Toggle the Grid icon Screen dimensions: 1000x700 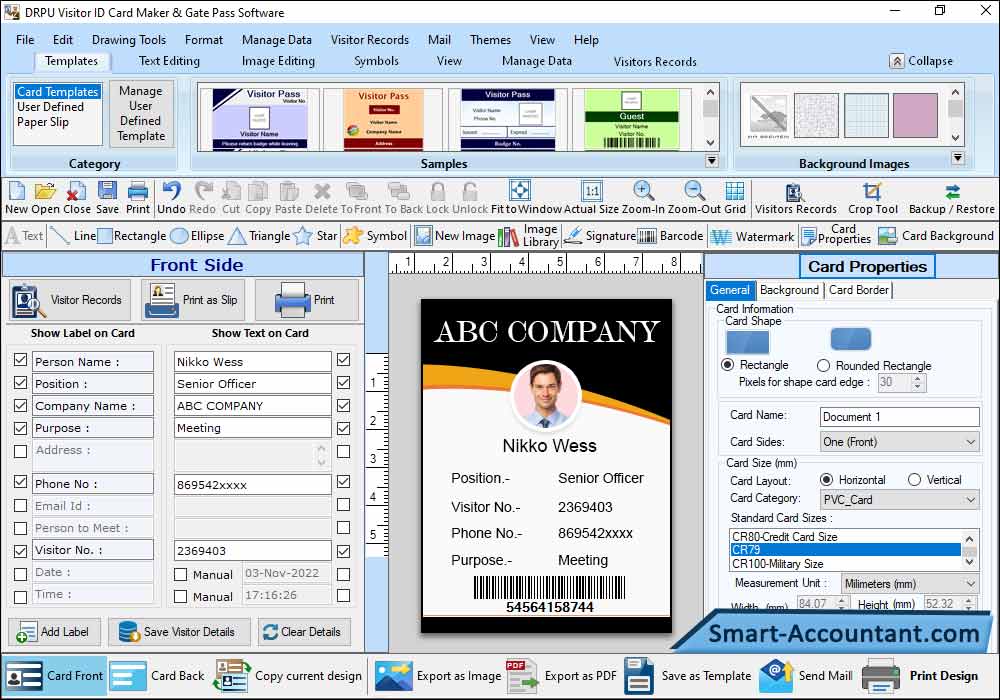click(x=735, y=191)
